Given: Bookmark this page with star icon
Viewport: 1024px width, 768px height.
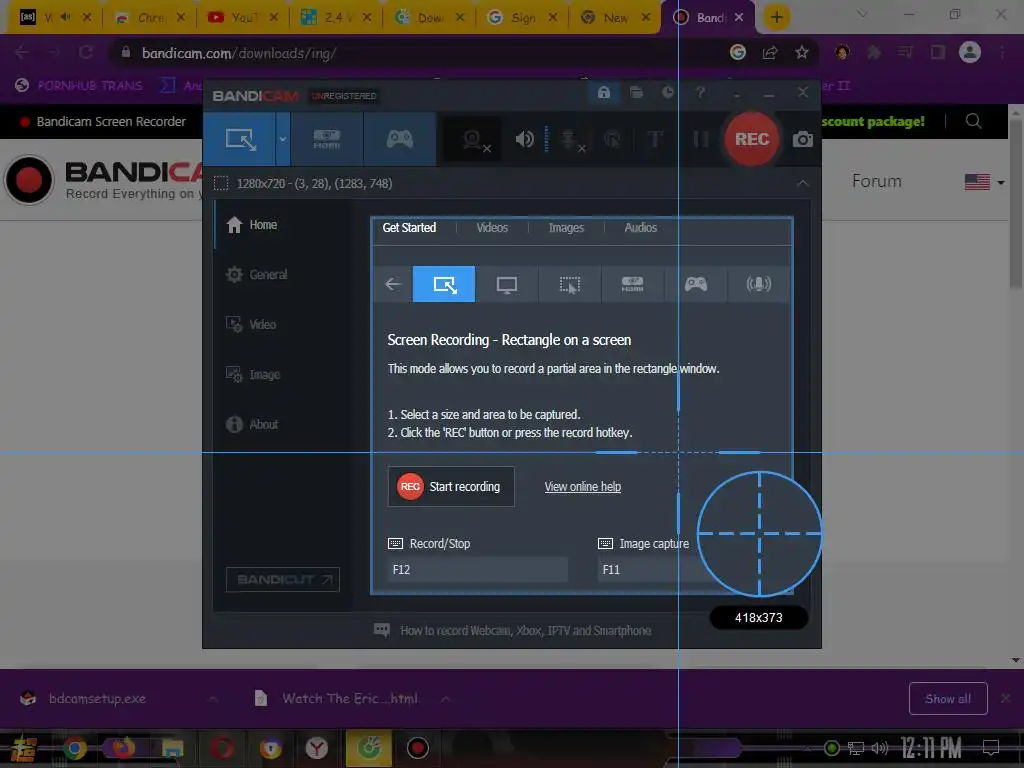Looking at the screenshot, I should pyautogui.click(x=802, y=53).
